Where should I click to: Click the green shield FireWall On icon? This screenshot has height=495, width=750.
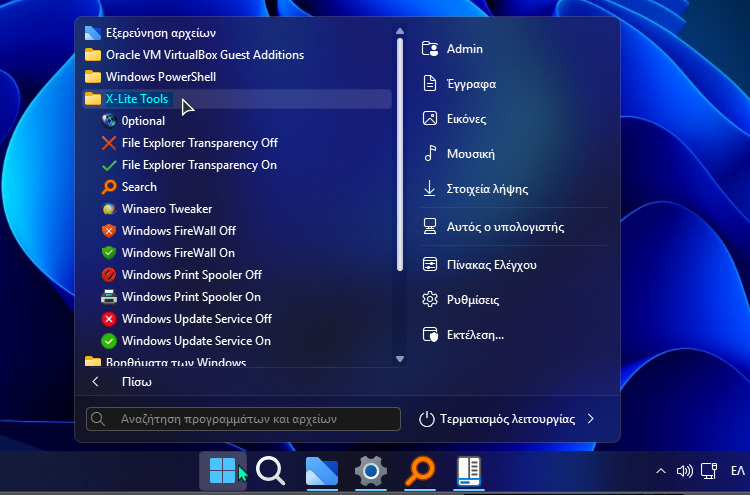[x=109, y=253]
